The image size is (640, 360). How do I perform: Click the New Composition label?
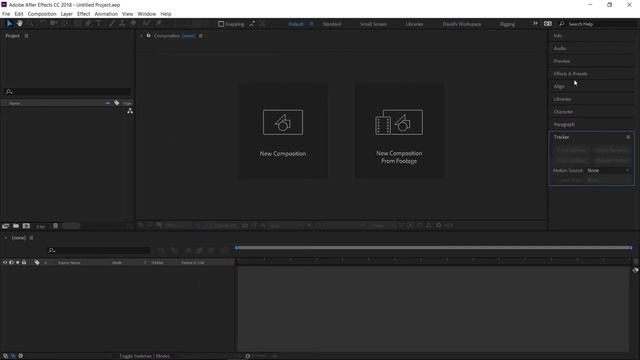point(283,153)
